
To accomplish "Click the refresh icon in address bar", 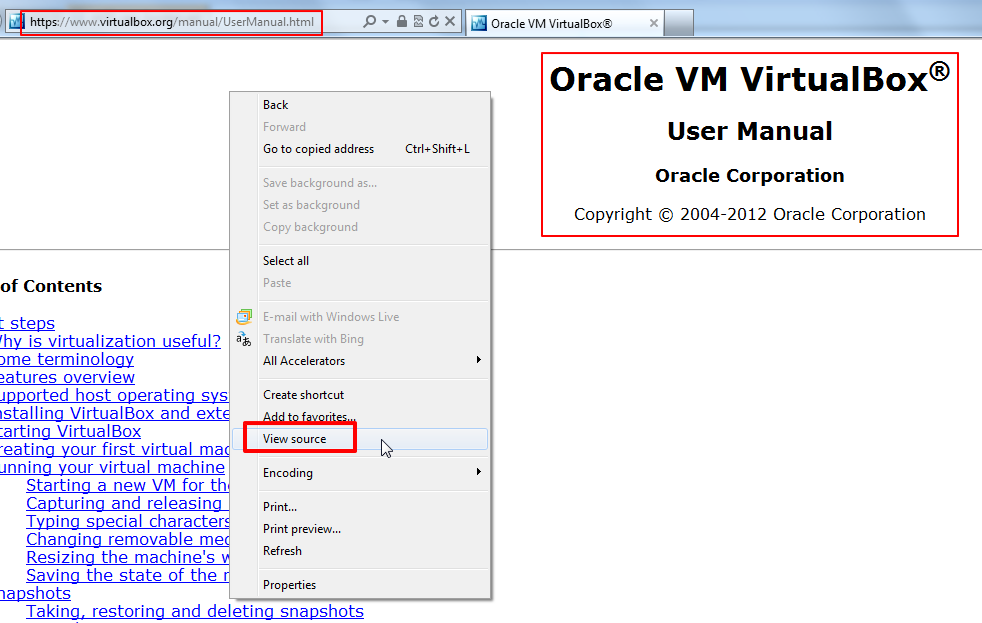I will [433, 22].
